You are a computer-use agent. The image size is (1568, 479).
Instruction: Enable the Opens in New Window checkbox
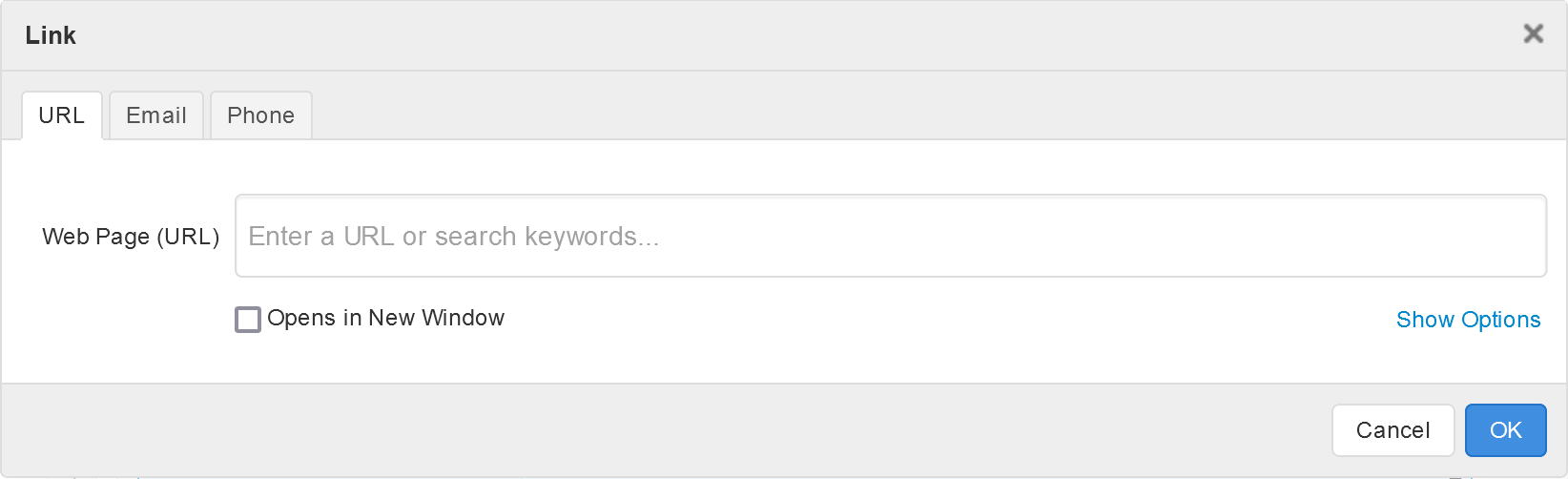(x=248, y=319)
